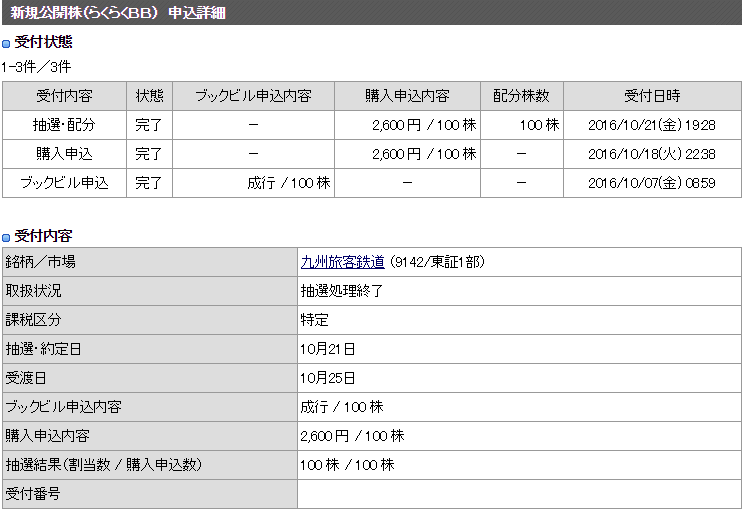Viewport: 744px width, 513px height.
Task: Click the 2016/10/21(金) 19:28 timestamp
Action: (652, 125)
